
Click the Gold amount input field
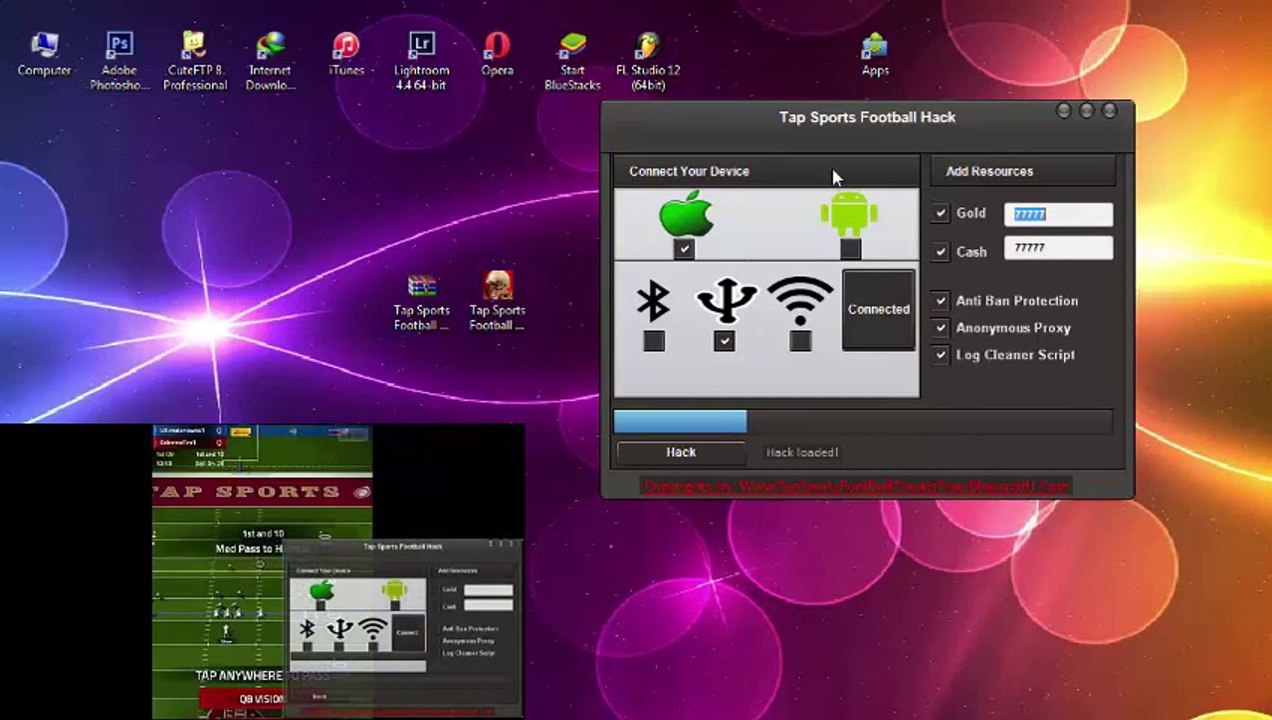click(1058, 214)
